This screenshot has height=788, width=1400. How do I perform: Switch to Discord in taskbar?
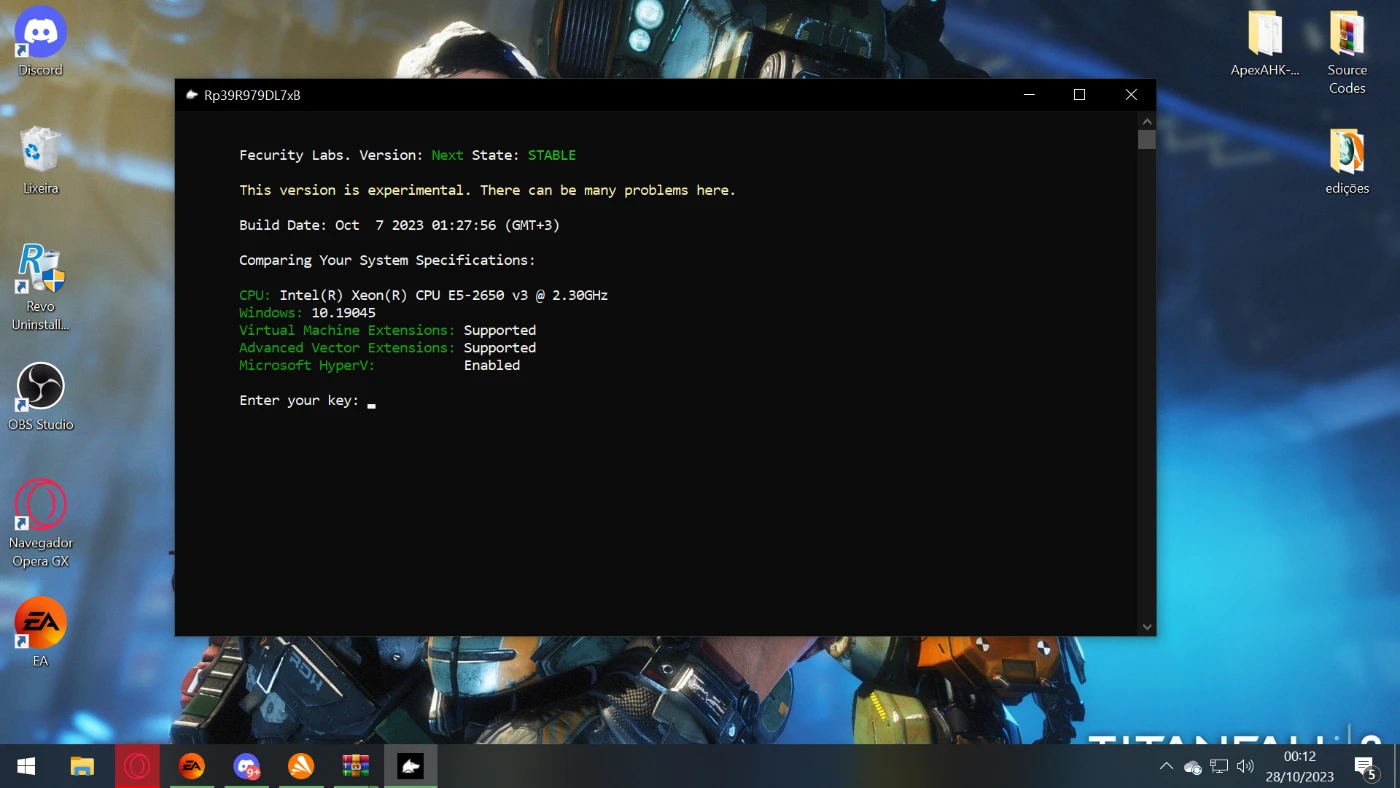(x=246, y=766)
